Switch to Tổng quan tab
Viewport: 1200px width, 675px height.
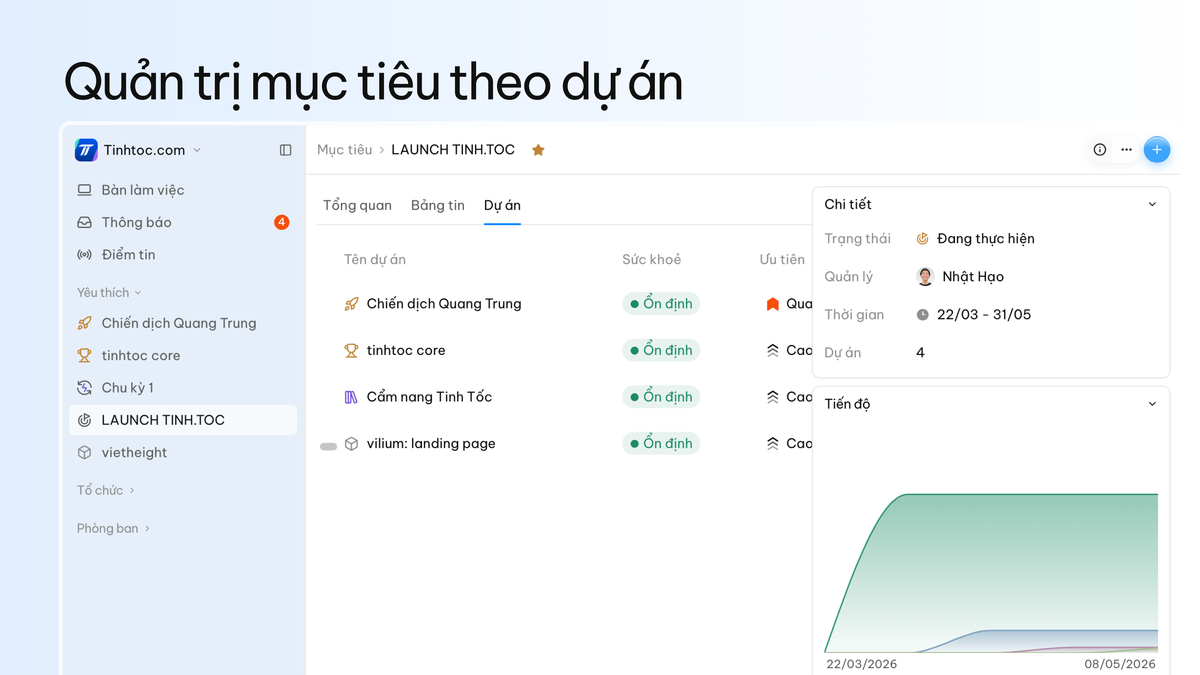(357, 205)
